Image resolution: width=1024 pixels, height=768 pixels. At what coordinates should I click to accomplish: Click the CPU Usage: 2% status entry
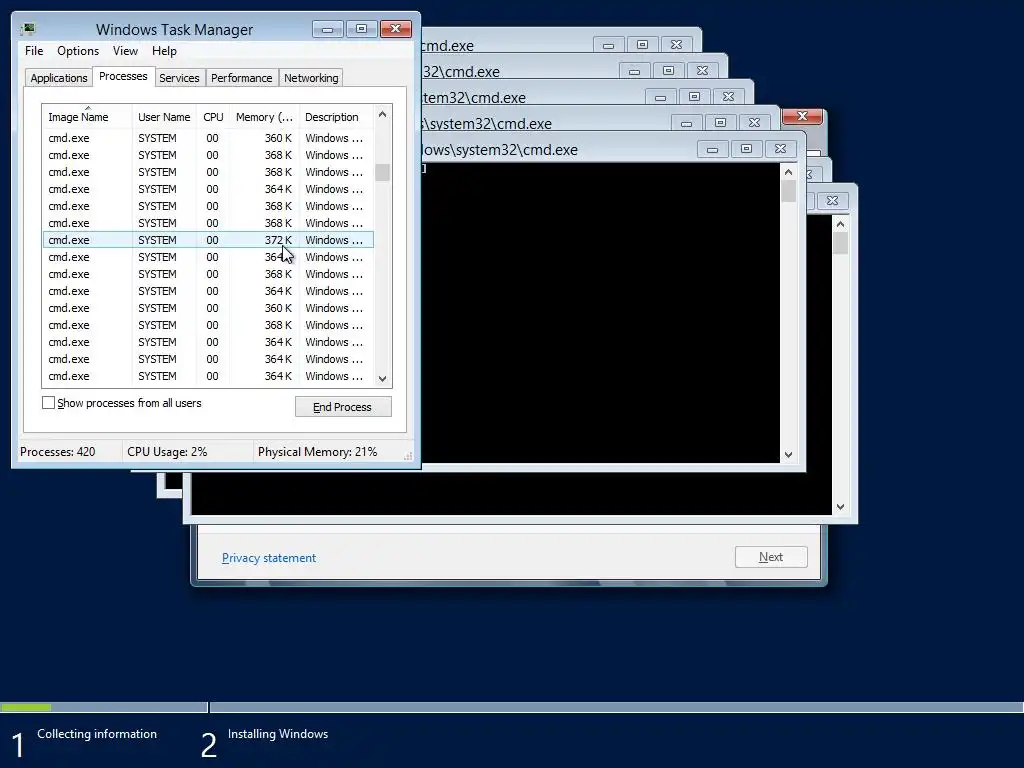pos(167,452)
